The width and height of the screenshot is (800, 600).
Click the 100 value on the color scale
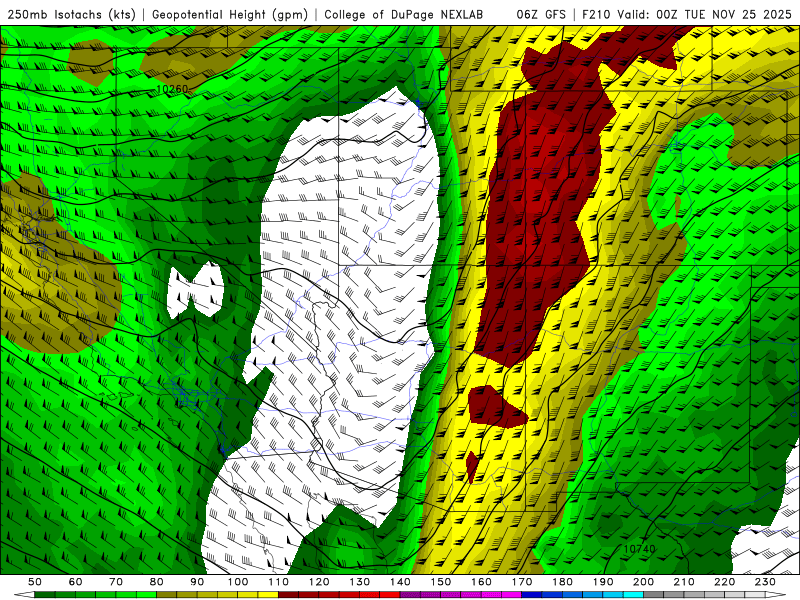[238, 582]
